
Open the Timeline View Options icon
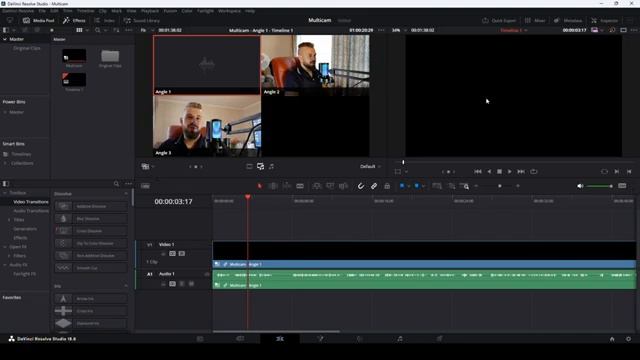(x=145, y=186)
